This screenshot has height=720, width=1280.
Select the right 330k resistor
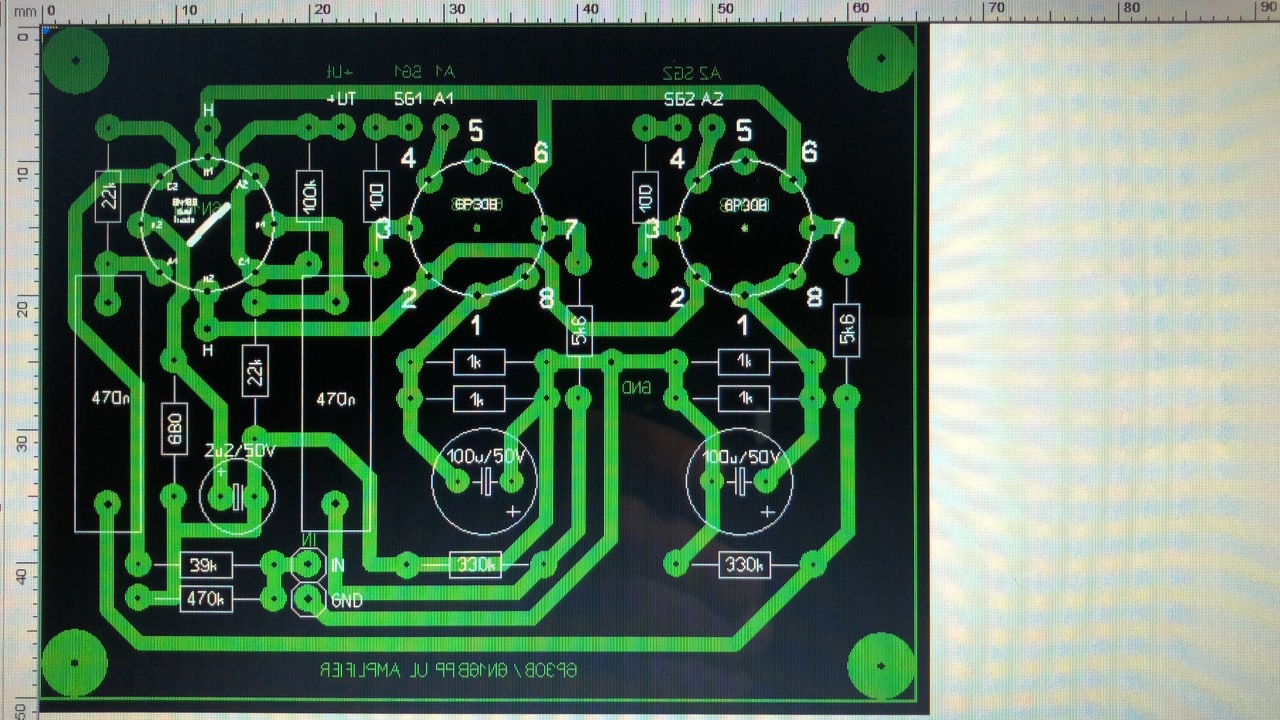745,565
